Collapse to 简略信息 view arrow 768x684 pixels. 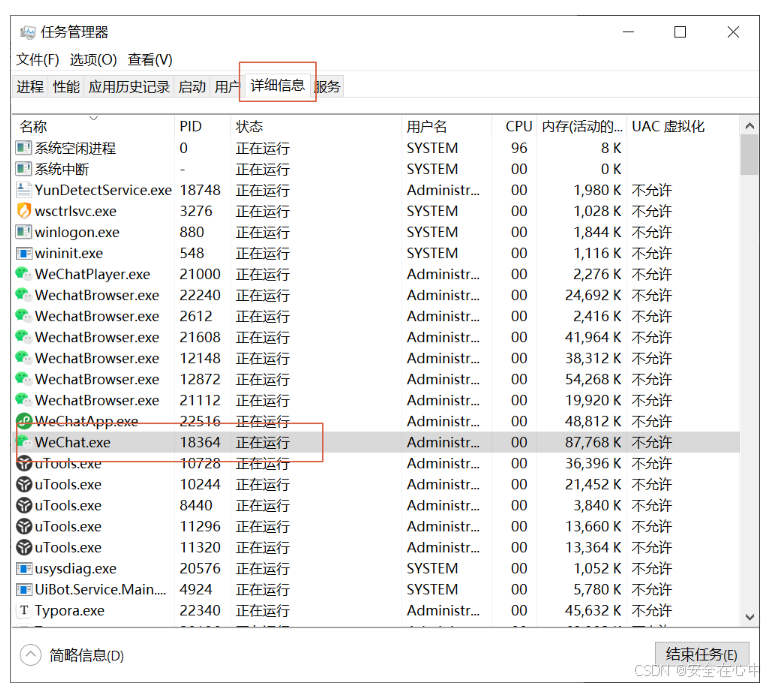[30, 655]
